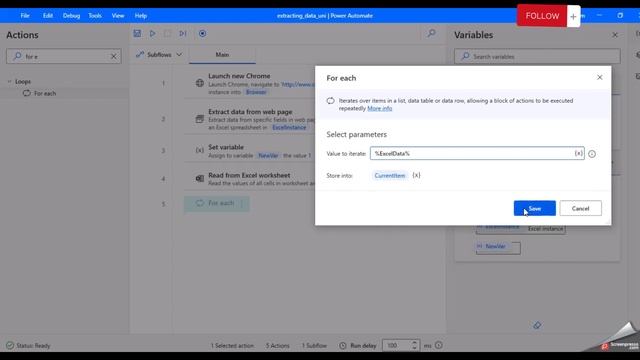Save the For each dialog settings
640x360 pixels.
point(534,208)
